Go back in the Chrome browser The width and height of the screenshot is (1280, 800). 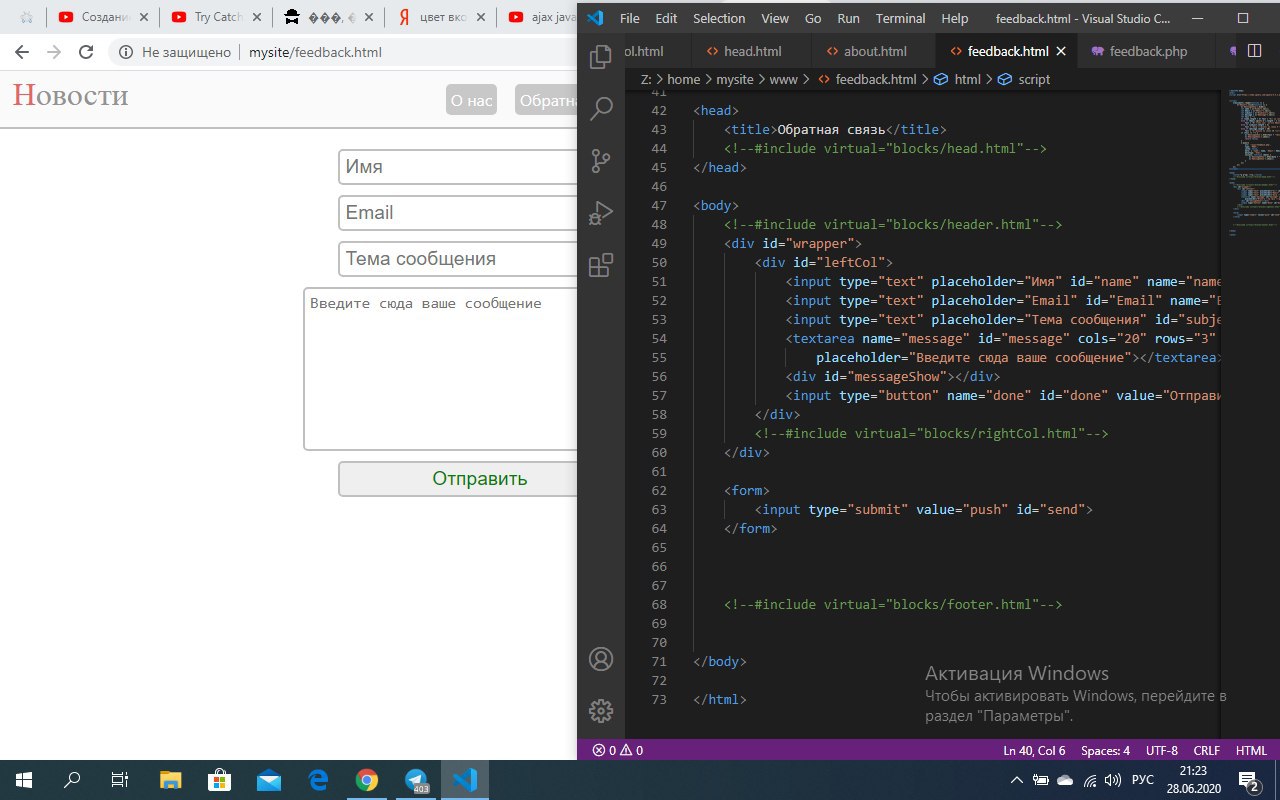tap(22, 53)
